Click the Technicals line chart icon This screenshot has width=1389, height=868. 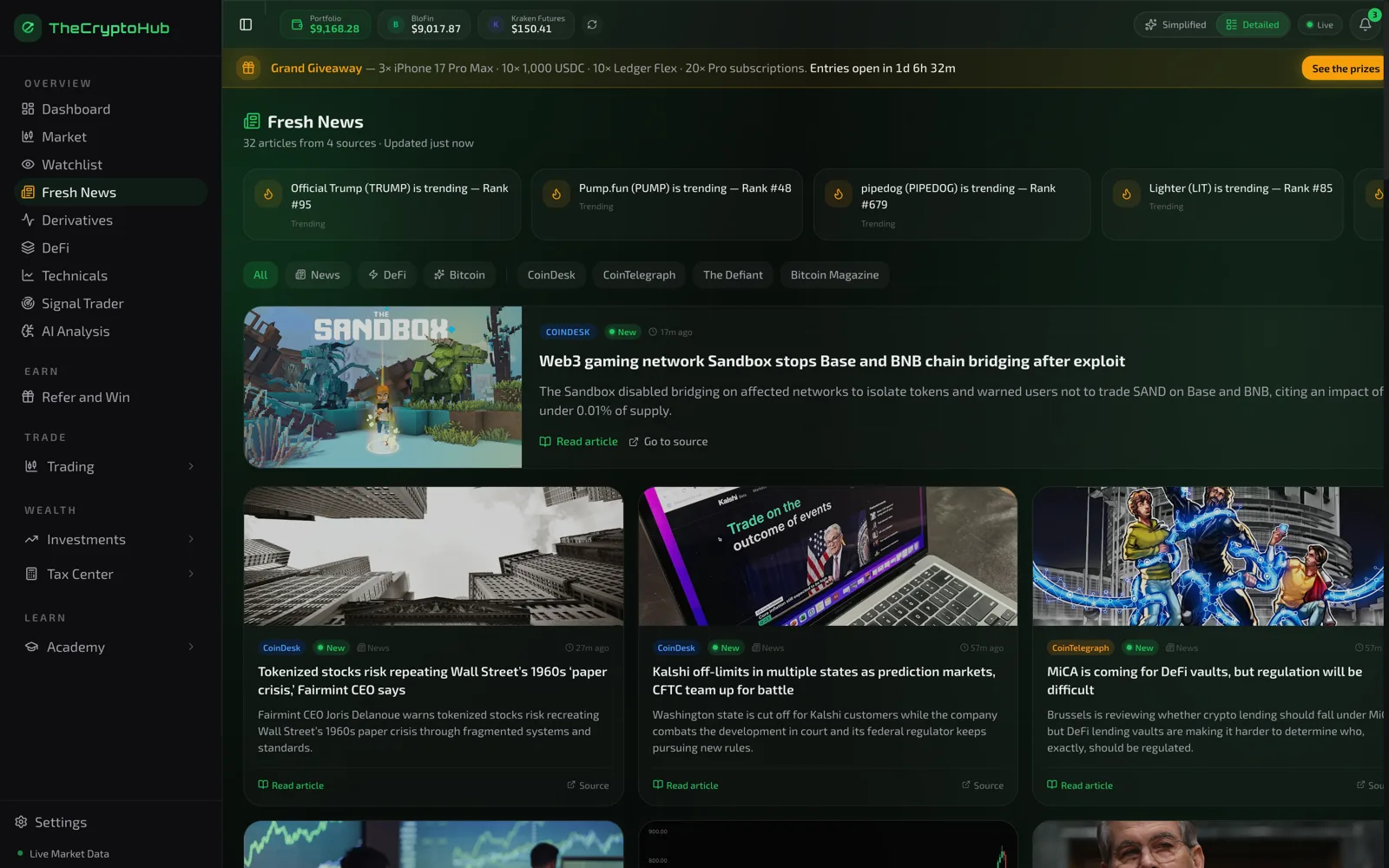(28, 275)
